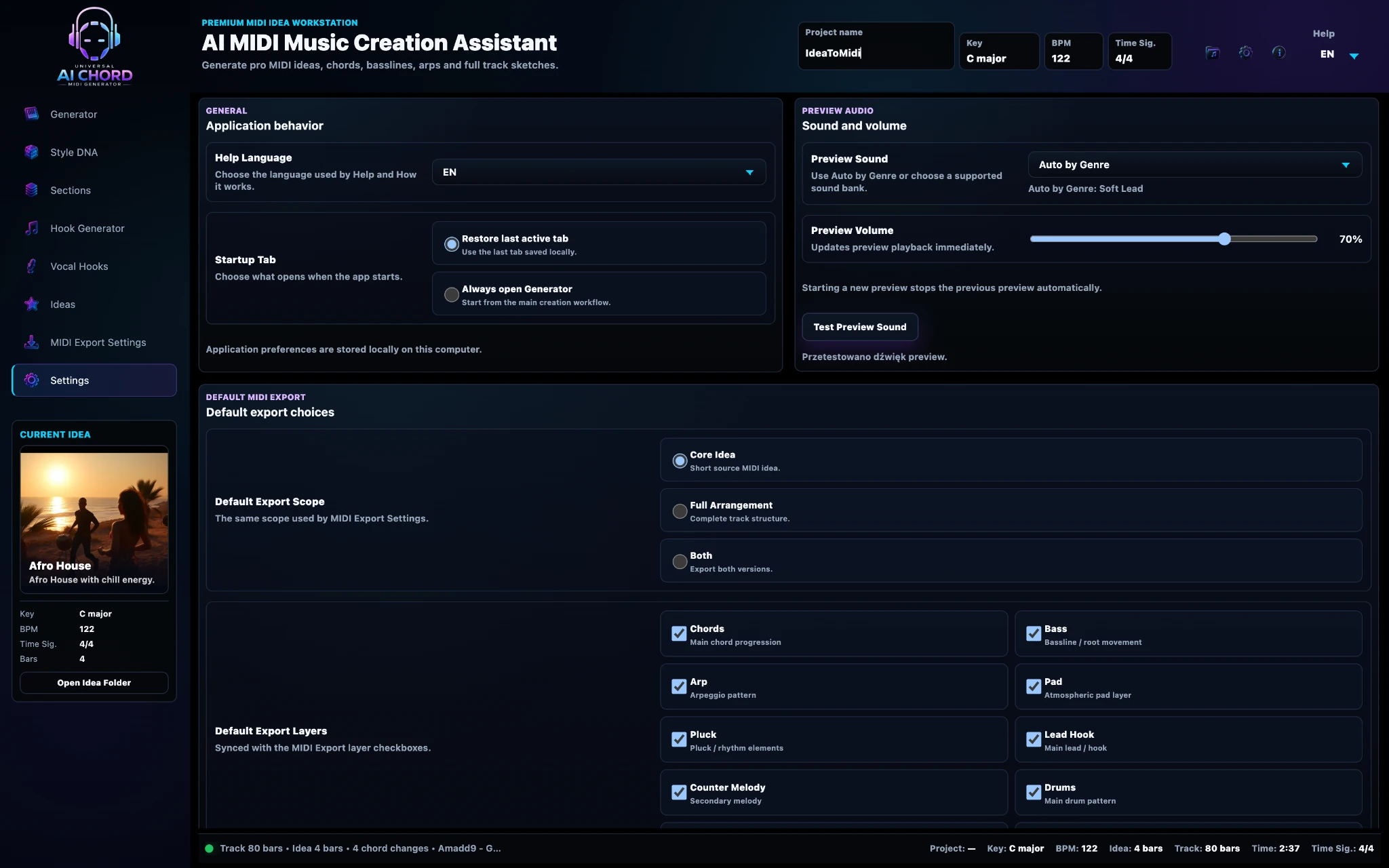1389x868 pixels.
Task: Toggle the Lead Hook layer checkbox
Action: point(1034,739)
